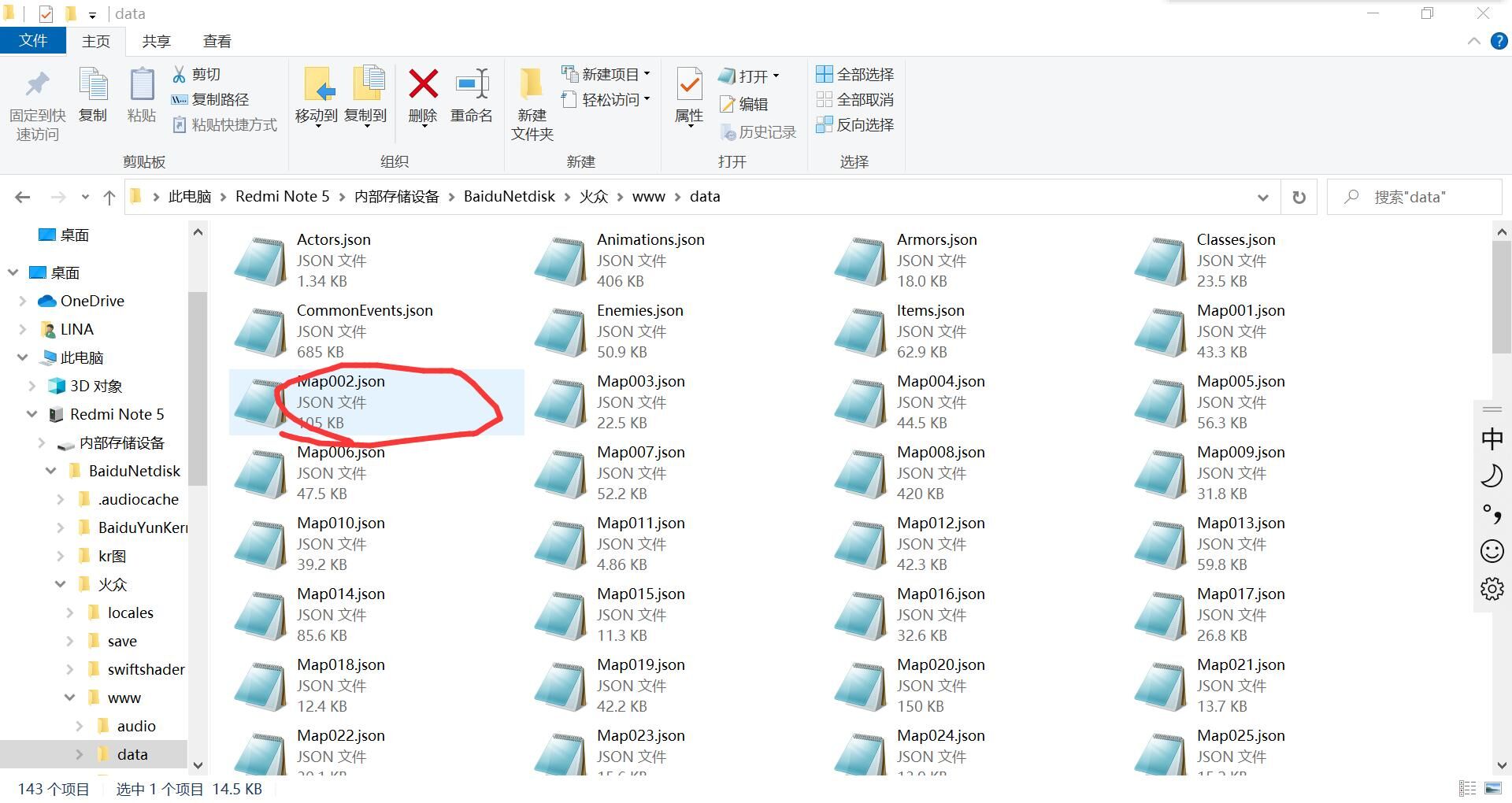Click 复制路径 (Copy path) button

(210, 99)
